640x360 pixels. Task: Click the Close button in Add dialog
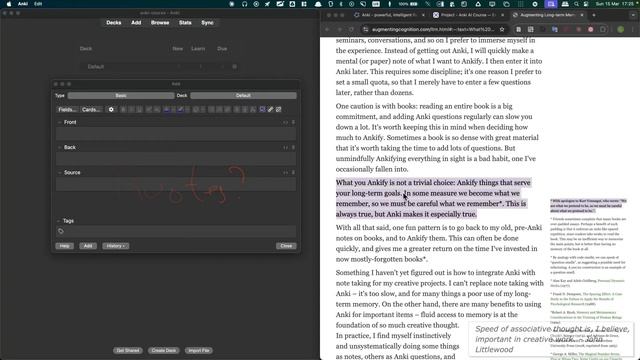pos(286,246)
